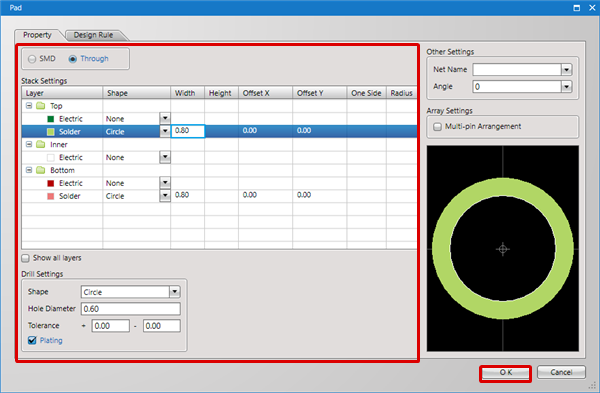Switch to the Property tab
The image size is (600, 393).
[x=37, y=35]
